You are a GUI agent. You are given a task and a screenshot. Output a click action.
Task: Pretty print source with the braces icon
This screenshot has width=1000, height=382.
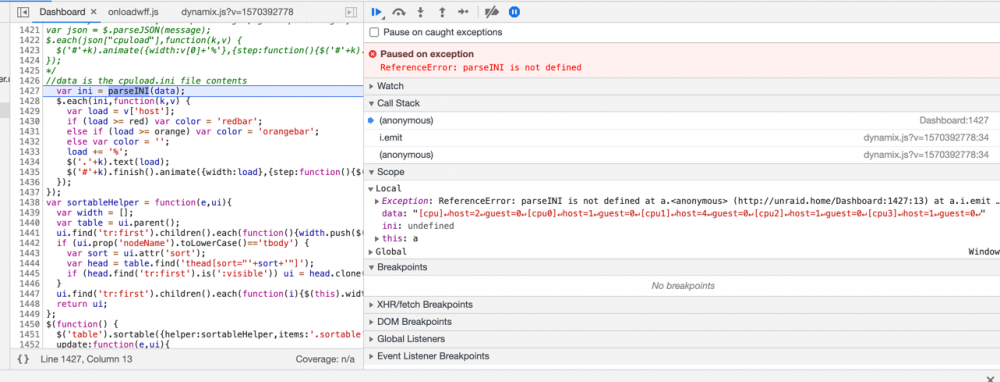[23, 359]
